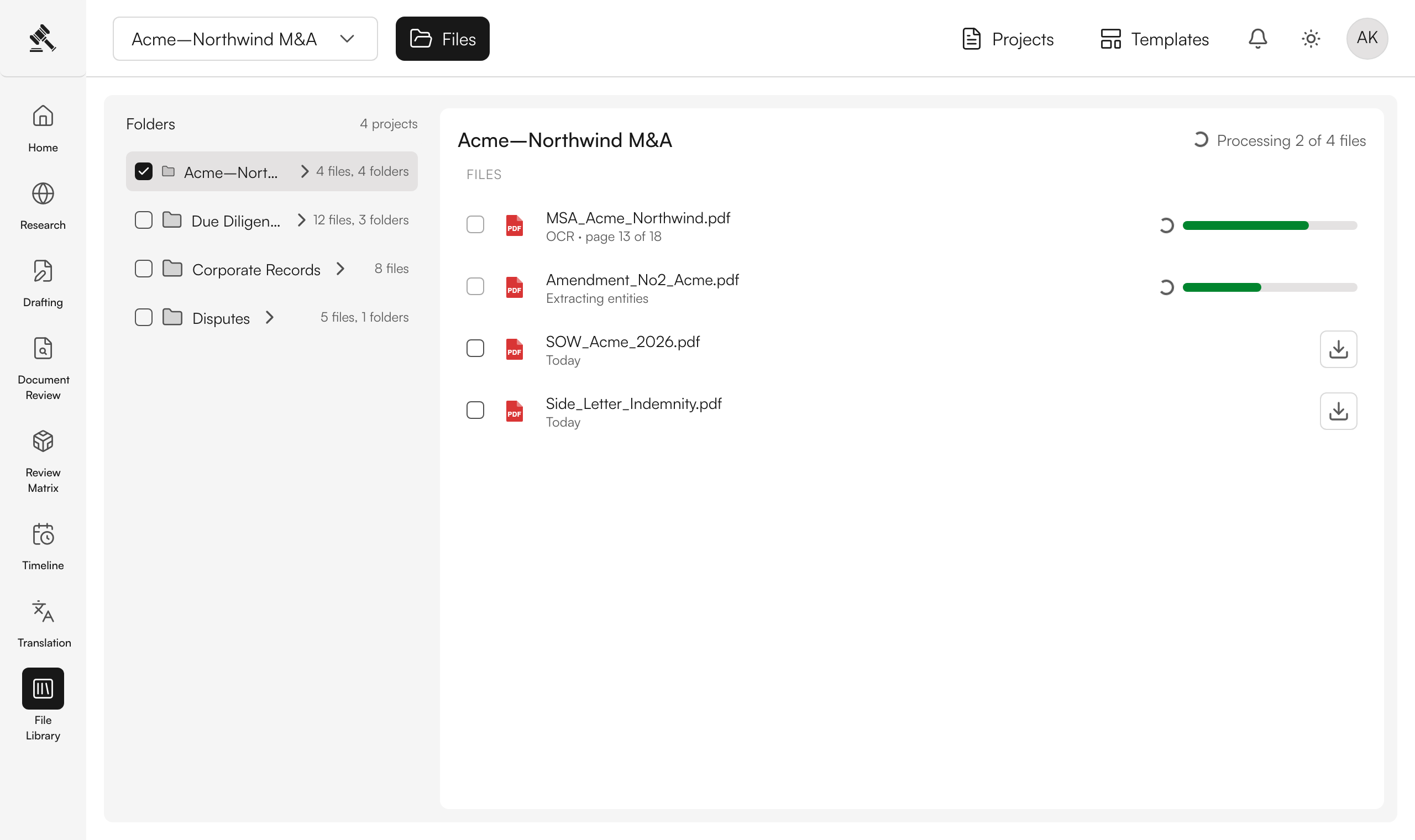
Task: Open Document Review in the sidebar
Action: point(43,349)
